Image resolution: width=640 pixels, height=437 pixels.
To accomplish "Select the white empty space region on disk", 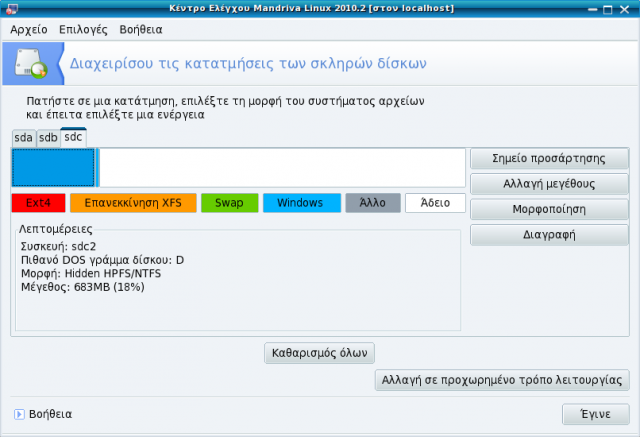I will (282, 168).
